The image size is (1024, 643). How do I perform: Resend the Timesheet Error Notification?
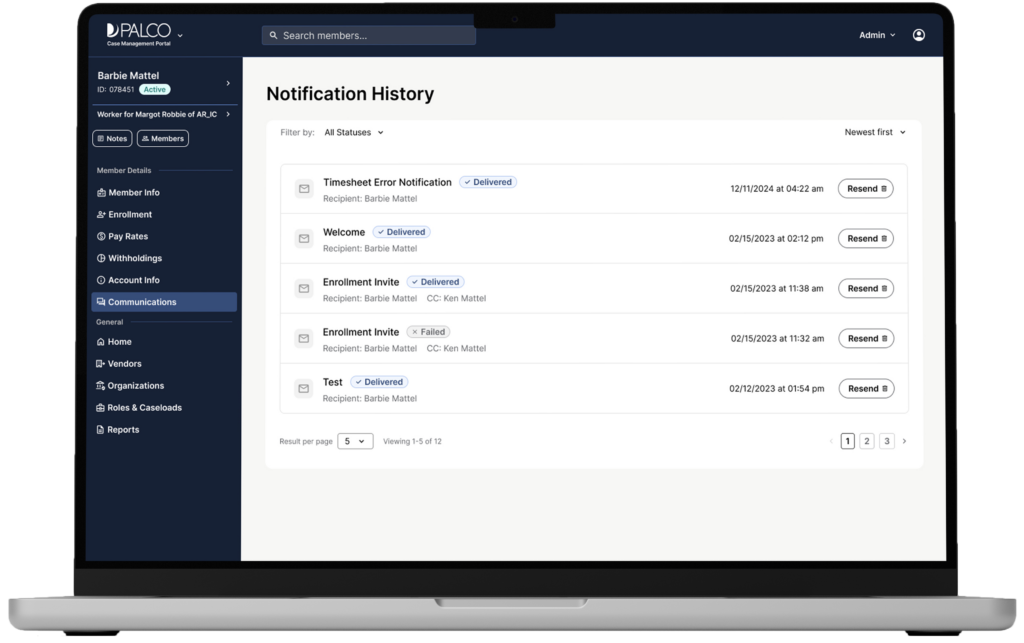pyautogui.click(x=865, y=189)
